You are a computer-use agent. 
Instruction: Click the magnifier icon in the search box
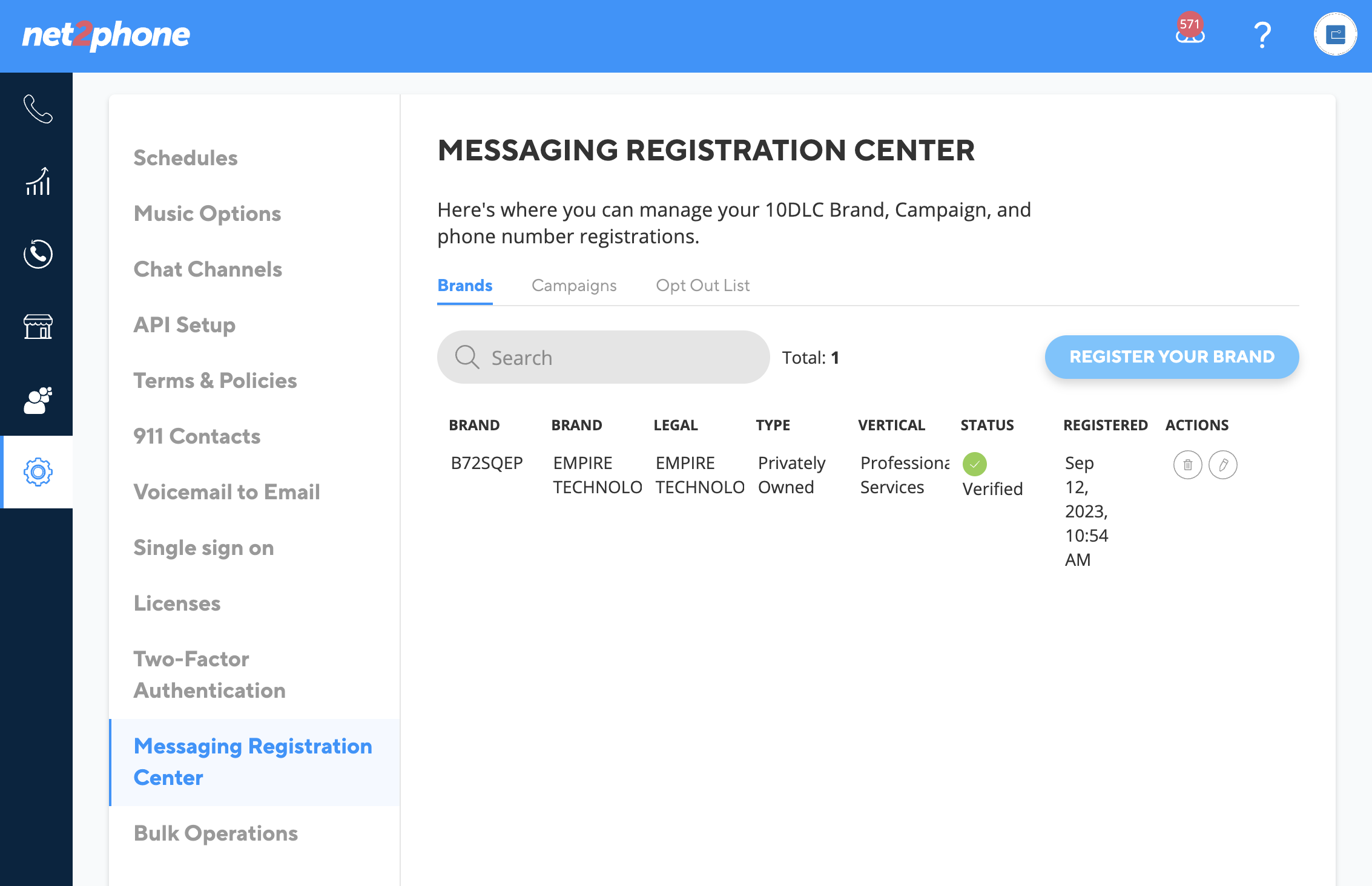coord(467,357)
